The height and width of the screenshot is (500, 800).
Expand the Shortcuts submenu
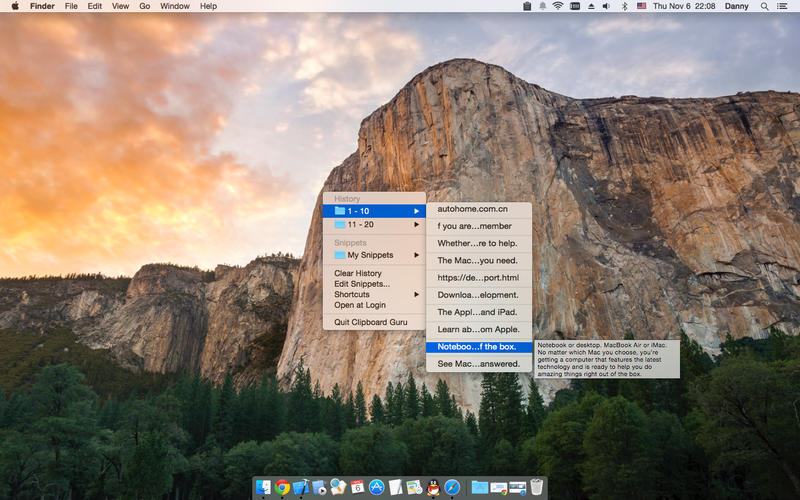374,294
